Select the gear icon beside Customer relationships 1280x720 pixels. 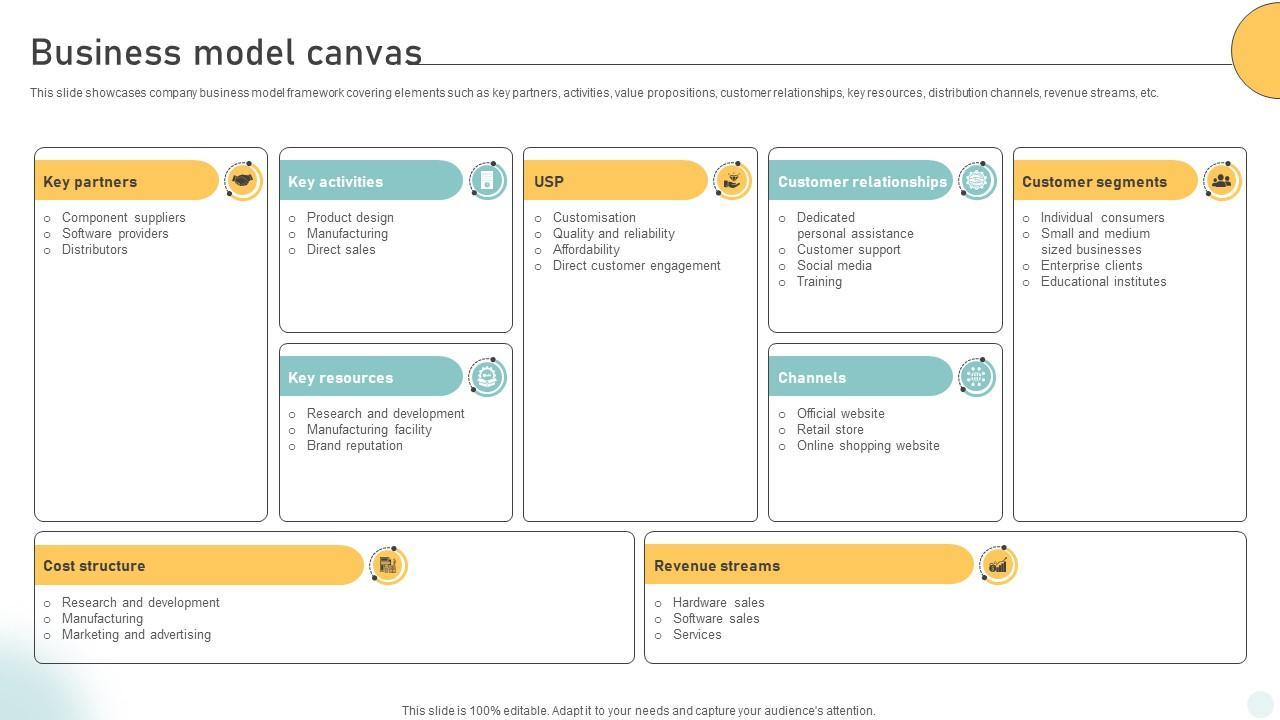pyautogui.click(x=977, y=181)
